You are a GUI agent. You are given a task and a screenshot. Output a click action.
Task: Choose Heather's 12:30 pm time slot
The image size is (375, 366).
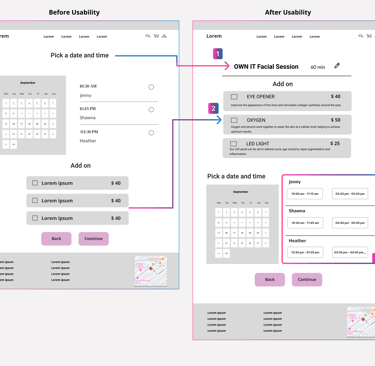pyautogui.click(x=305, y=252)
